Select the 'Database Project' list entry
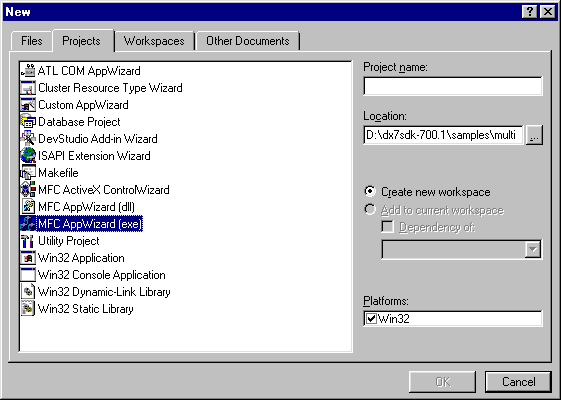This screenshot has height=400, width=561. (x=79, y=122)
